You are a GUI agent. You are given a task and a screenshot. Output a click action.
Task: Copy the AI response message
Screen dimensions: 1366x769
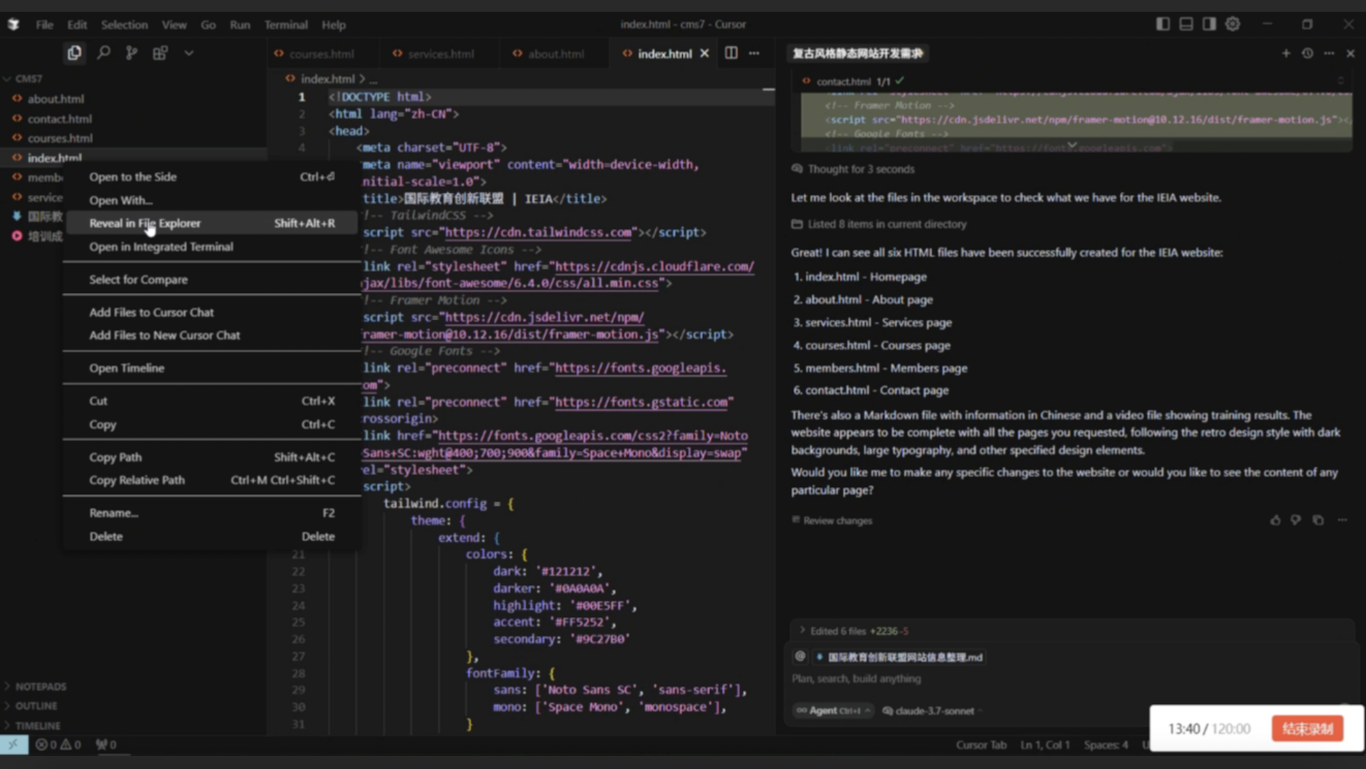pyautogui.click(x=1318, y=520)
